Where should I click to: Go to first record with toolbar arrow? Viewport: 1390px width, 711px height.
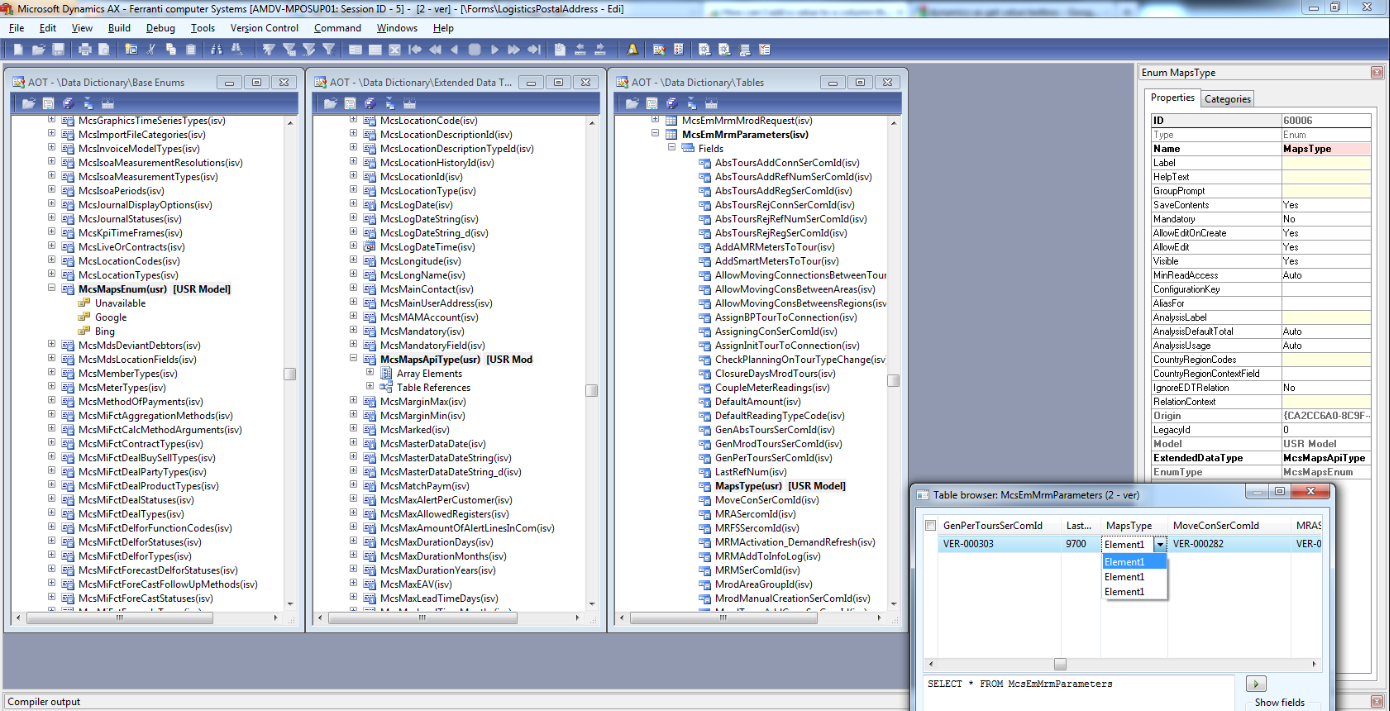pyautogui.click(x=414, y=49)
